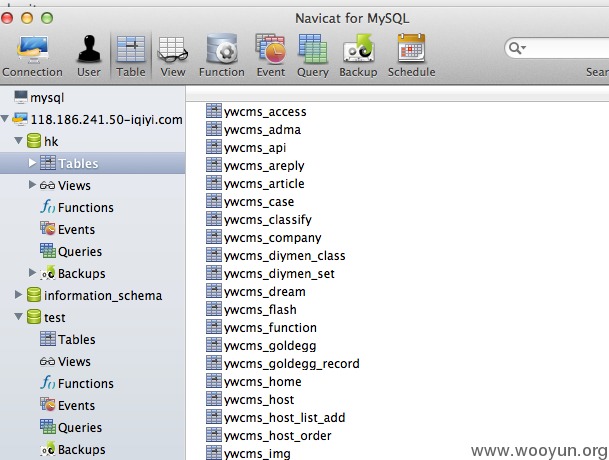This screenshot has height=460, width=609.
Task: Click the search magnifier dropdown icon
Action: [517, 48]
